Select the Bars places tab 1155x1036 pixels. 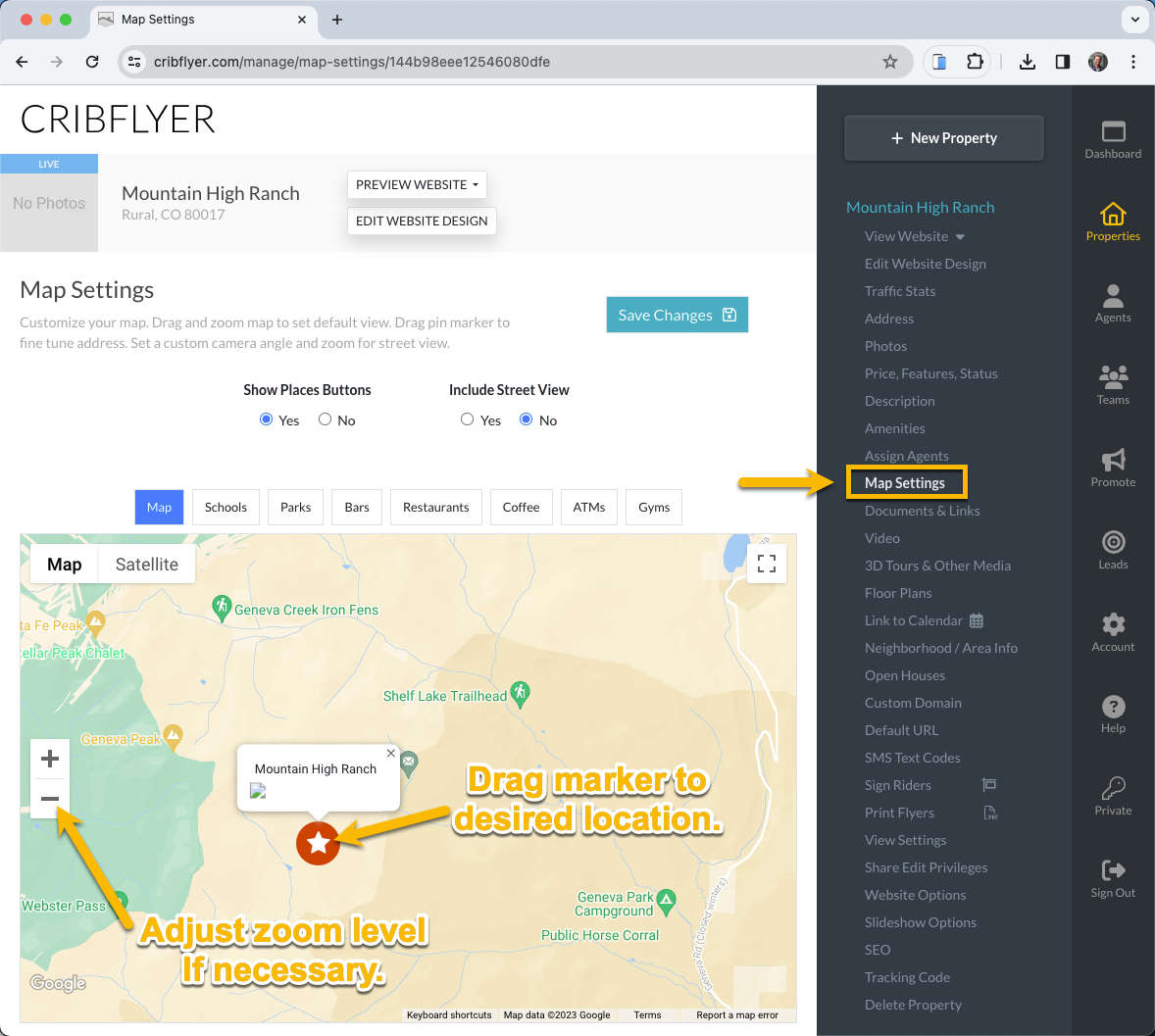pyautogui.click(x=357, y=507)
